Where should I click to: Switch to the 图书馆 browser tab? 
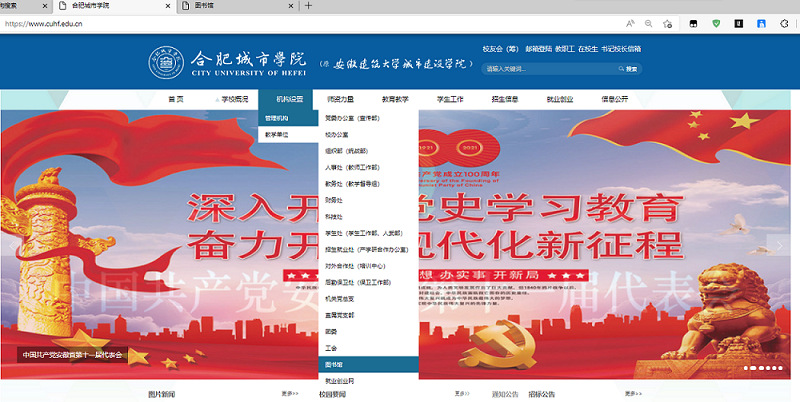237,6
